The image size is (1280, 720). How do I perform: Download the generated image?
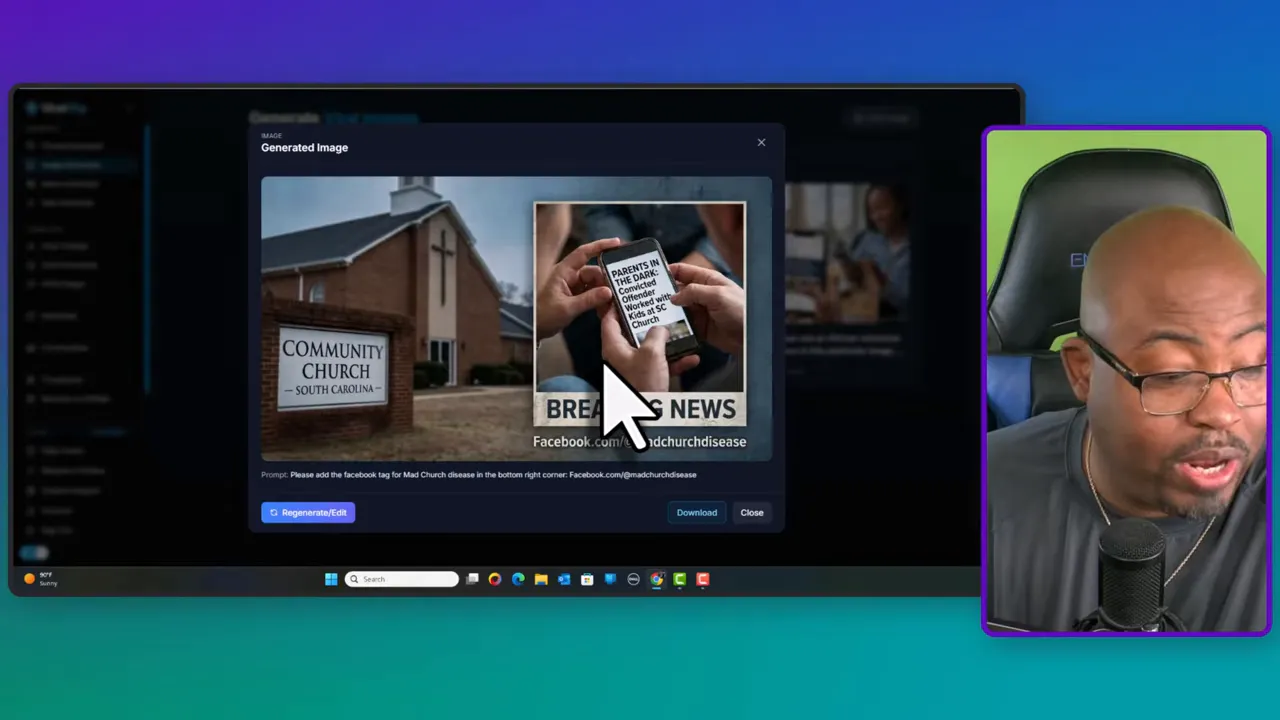696,512
